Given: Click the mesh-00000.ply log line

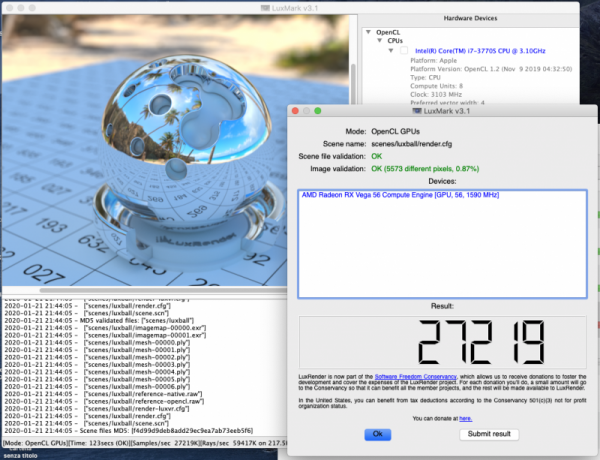Looking at the screenshot, I should pos(97,343).
